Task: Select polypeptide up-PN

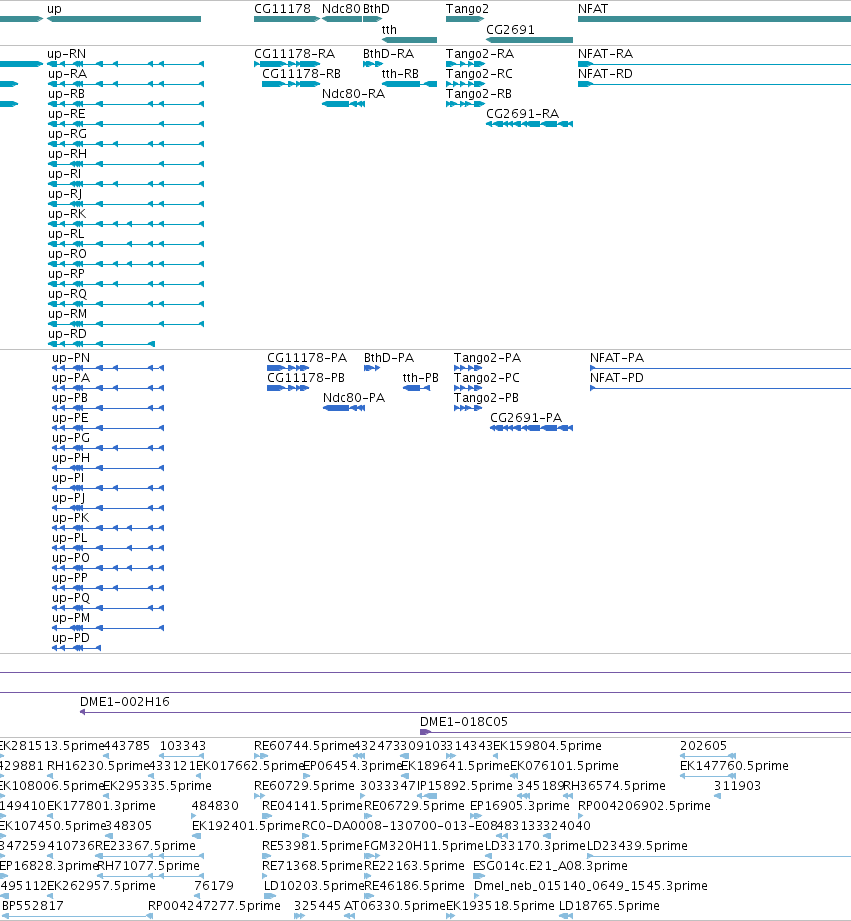Action: coord(108,368)
